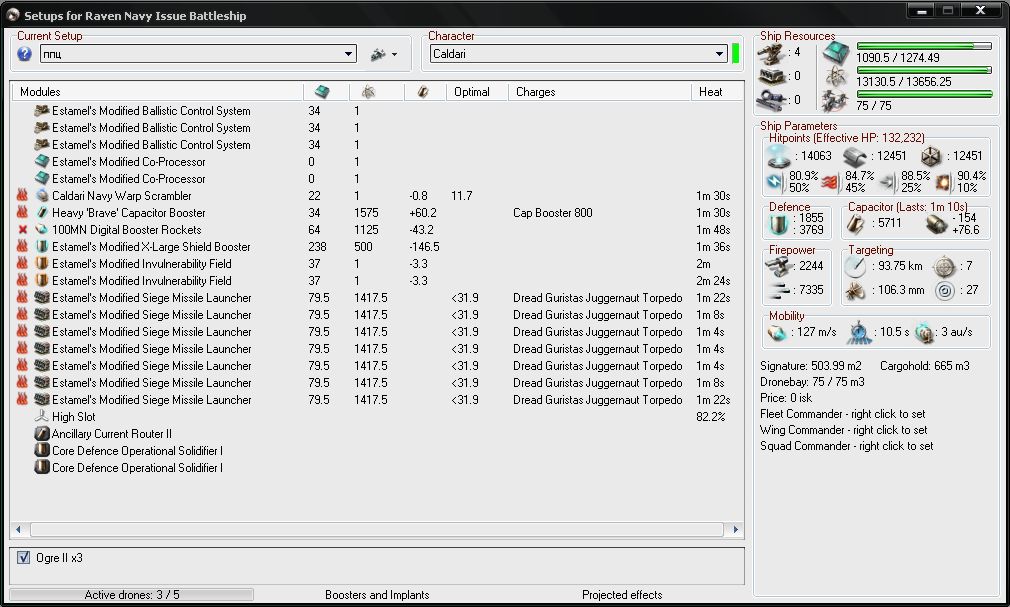Expand the Current Setup dropdown
Screen dimensions: 1010x607
(x=348, y=54)
